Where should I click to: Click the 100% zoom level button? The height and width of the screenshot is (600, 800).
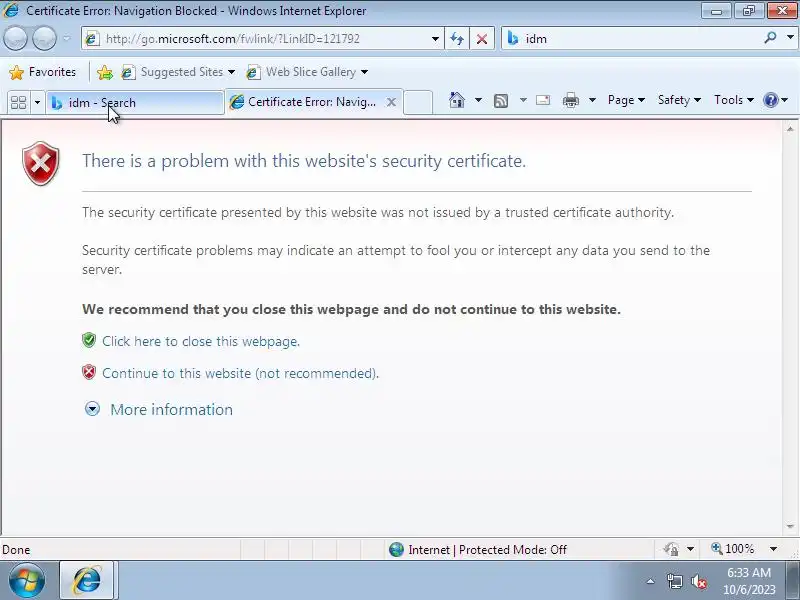click(733, 549)
